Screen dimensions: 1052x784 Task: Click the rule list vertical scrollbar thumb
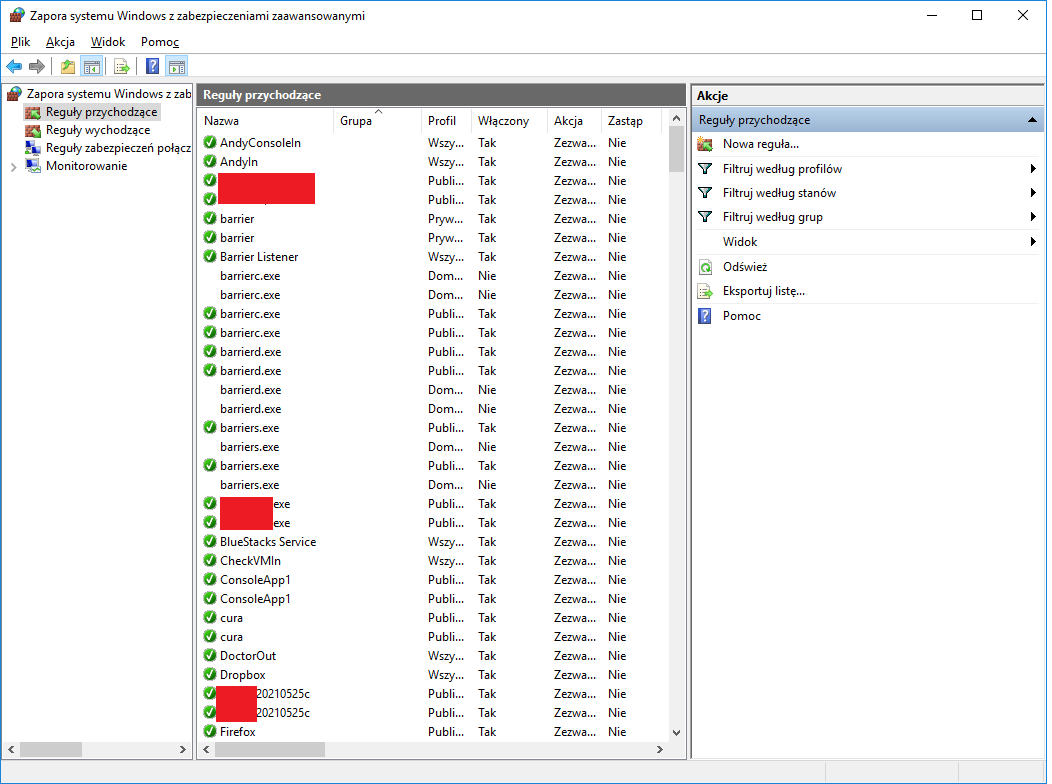(676, 150)
